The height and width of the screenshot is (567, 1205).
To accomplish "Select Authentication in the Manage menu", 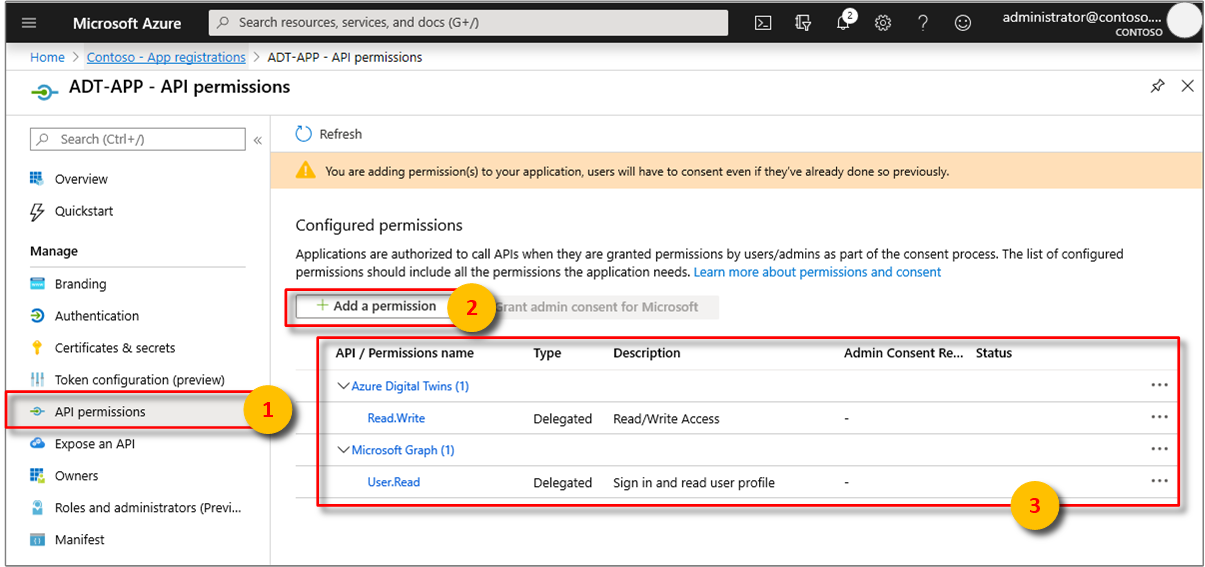I will pos(97,316).
